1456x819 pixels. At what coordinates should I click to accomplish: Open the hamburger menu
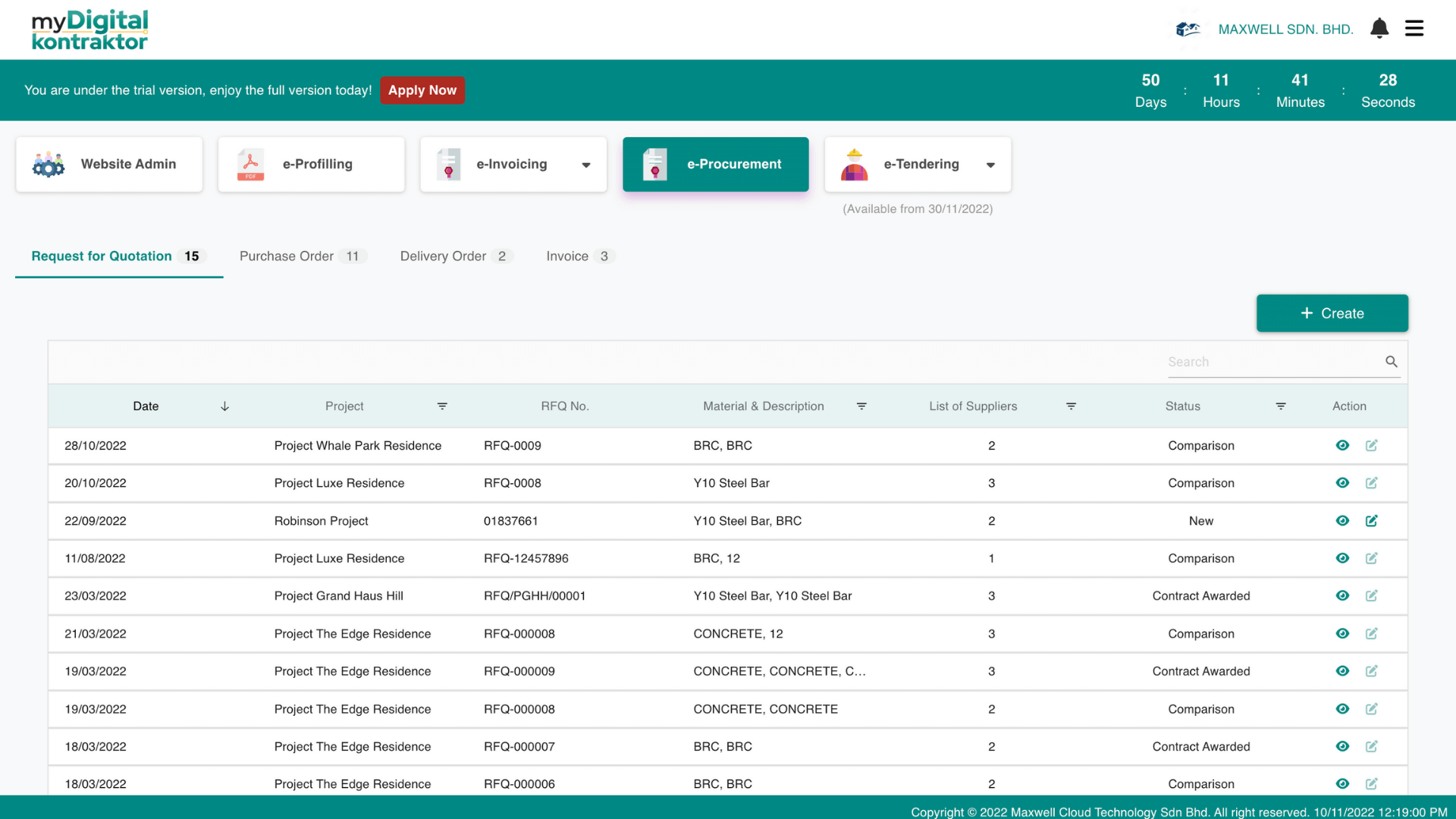point(1414,29)
